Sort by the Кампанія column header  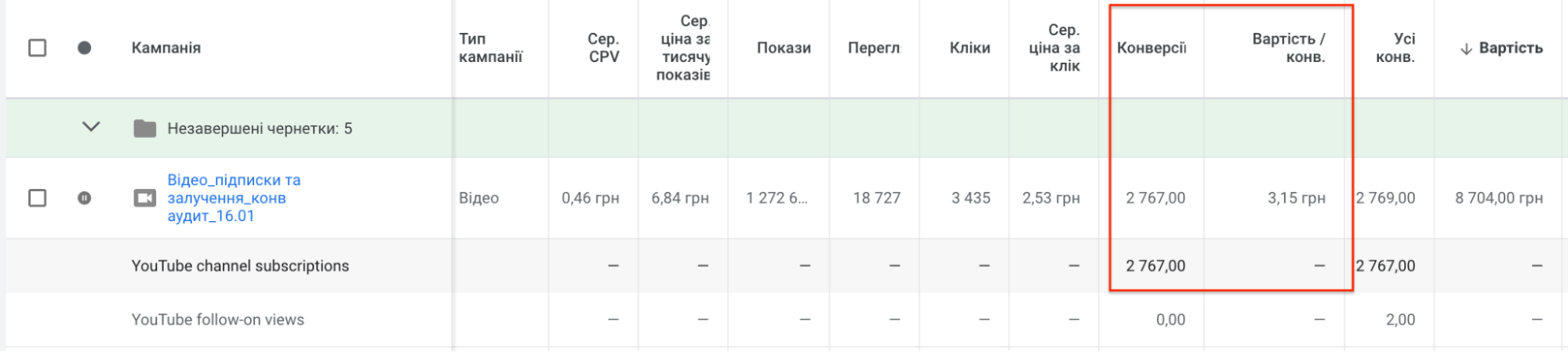tap(166, 48)
